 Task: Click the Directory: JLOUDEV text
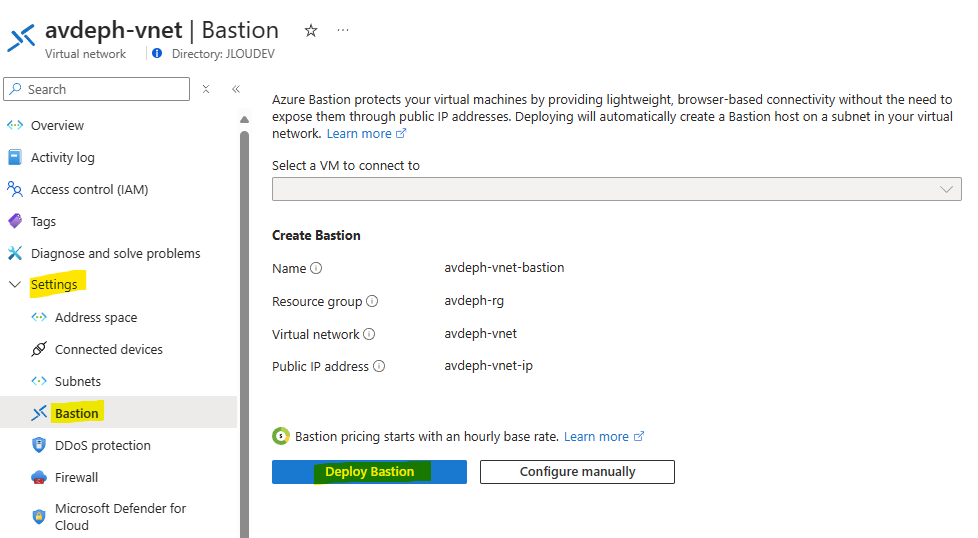click(223, 54)
